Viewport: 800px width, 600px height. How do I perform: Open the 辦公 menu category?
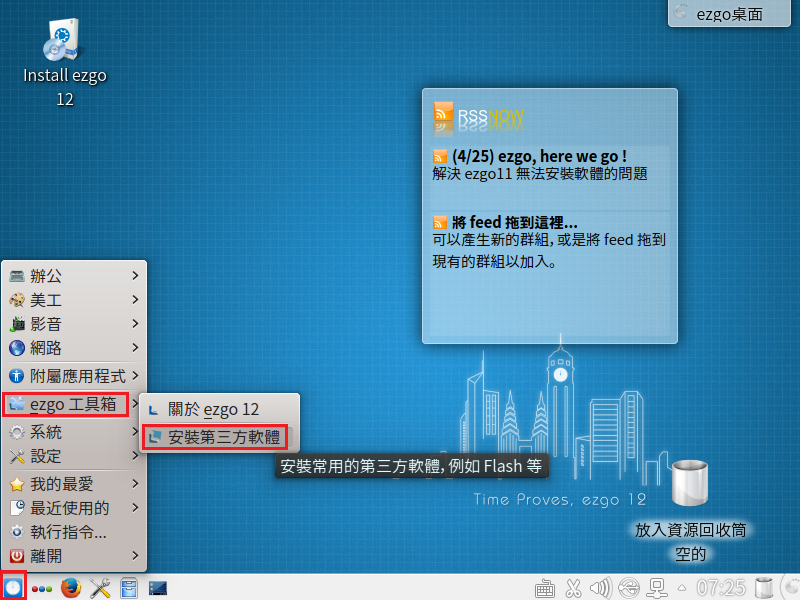coord(74,276)
